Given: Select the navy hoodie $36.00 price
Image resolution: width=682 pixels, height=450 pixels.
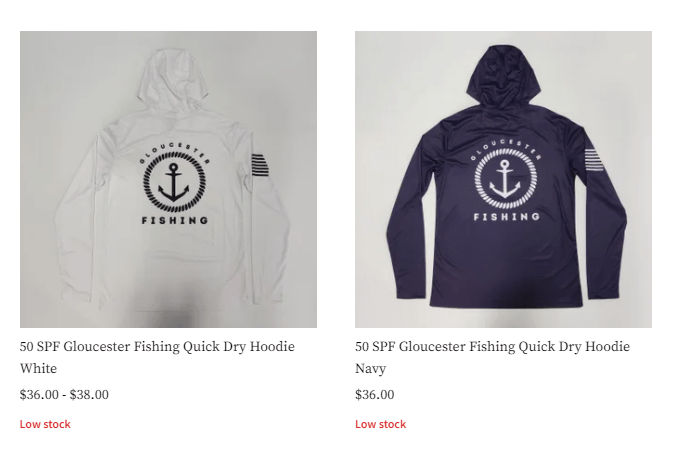Looking at the screenshot, I should pyautogui.click(x=374, y=395).
